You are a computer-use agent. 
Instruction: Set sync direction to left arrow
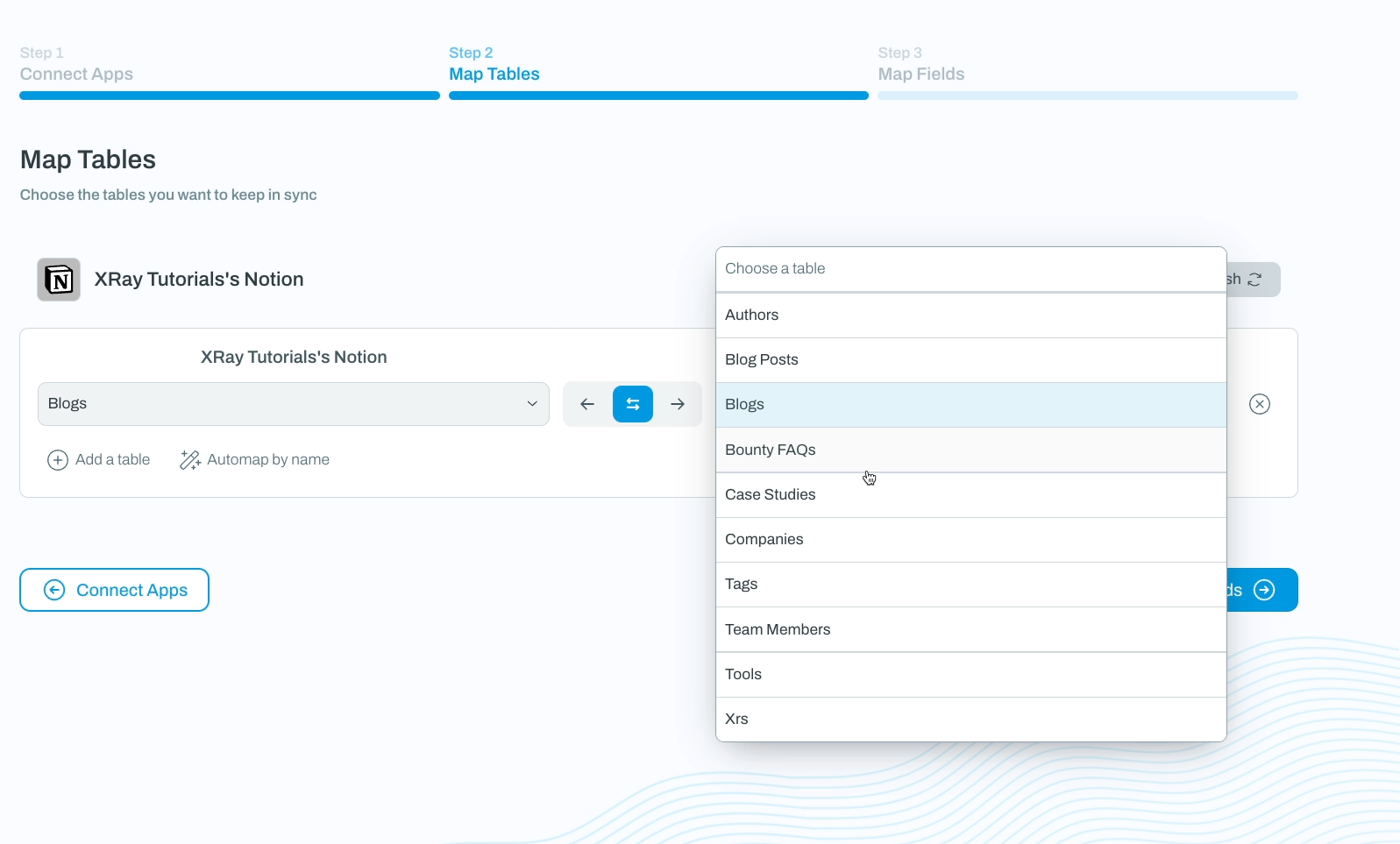coord(587,404)
